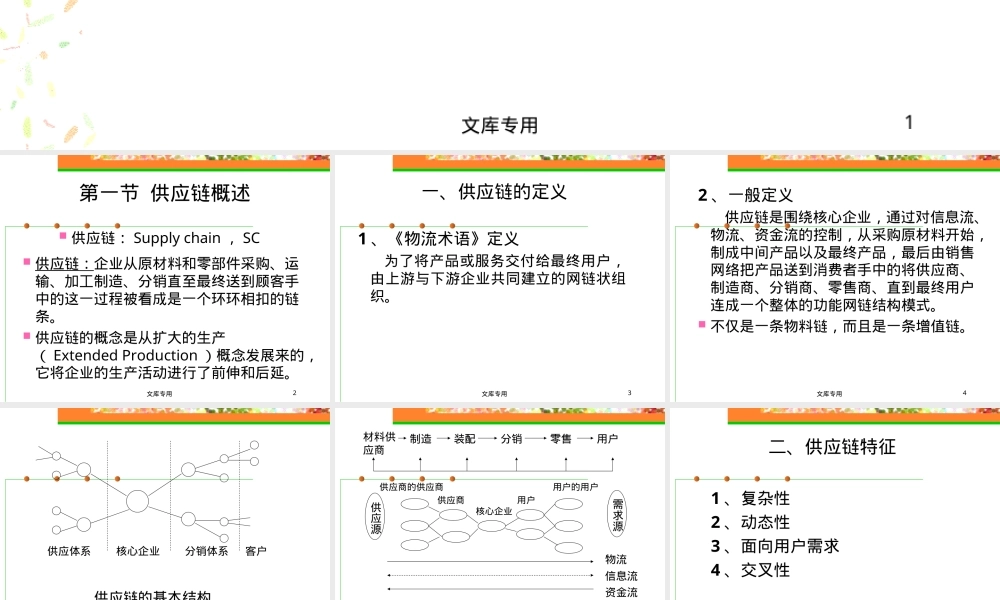Select the '用户的用户' label
The height and width of the screenshot is (600, 1000).
(x=575, y=487)
